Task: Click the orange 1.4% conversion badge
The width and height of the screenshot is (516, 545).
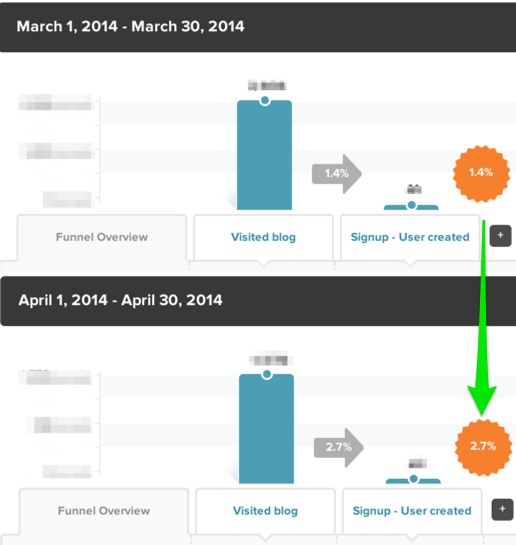Action: click(x=481, y=173)
